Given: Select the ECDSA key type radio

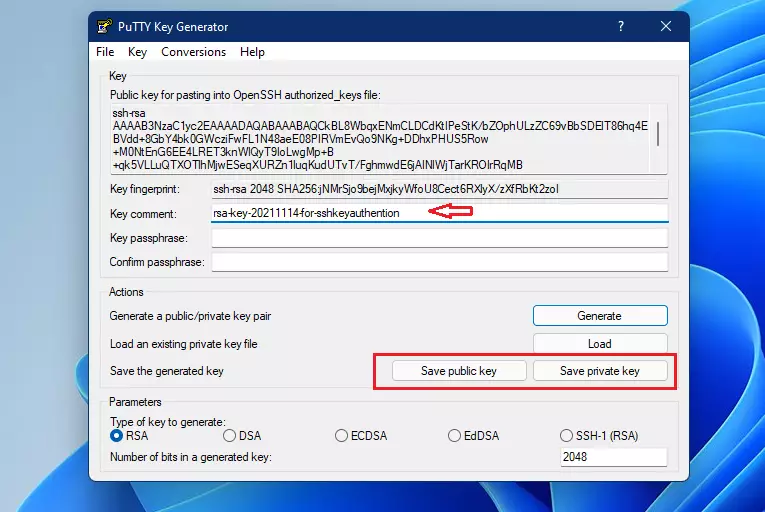Looking at the screenshot, I should tap(342, 435).
